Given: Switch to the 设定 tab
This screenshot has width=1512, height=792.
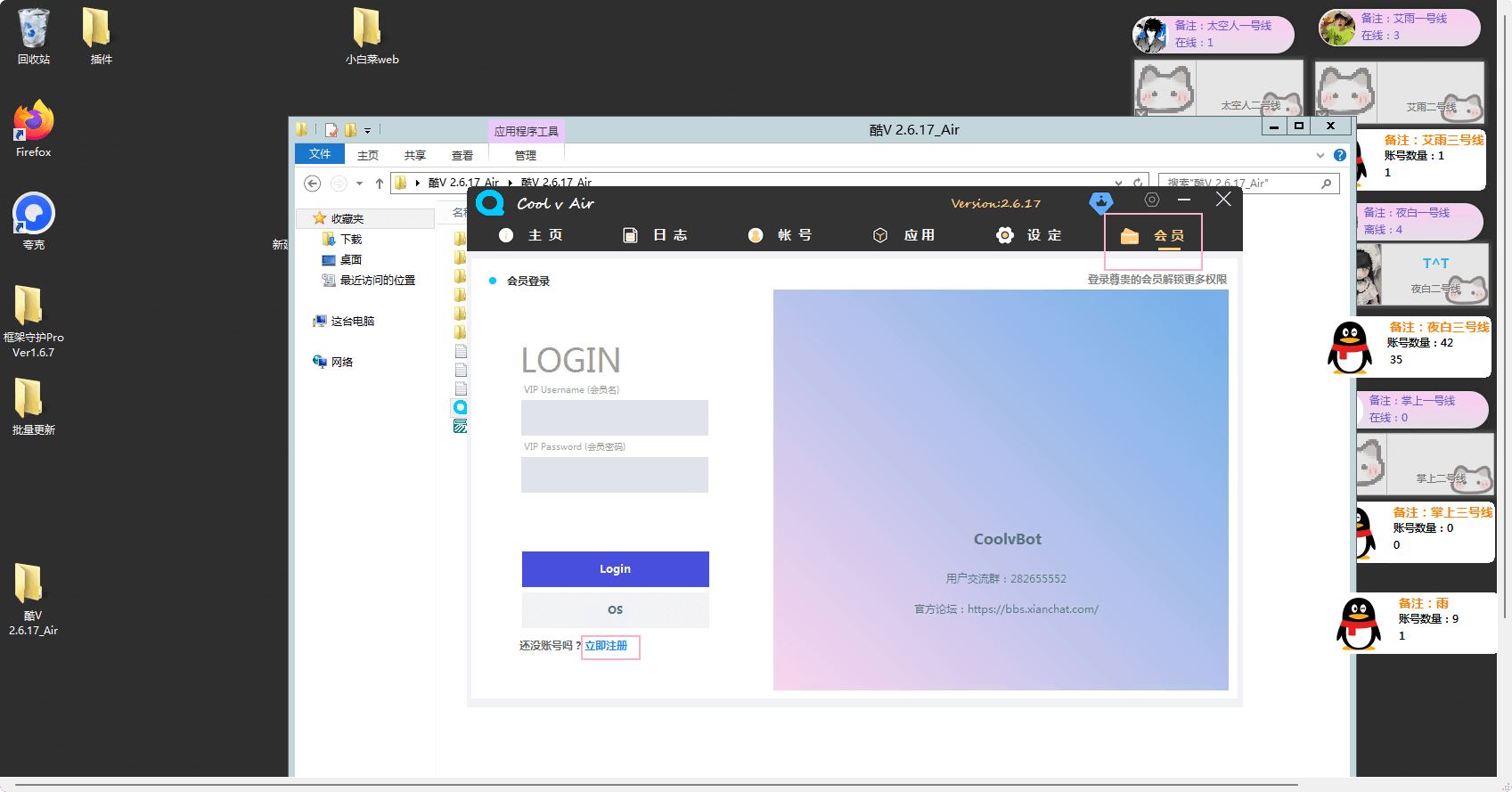Looking at the screenshot, I should tap(1030, 235).
